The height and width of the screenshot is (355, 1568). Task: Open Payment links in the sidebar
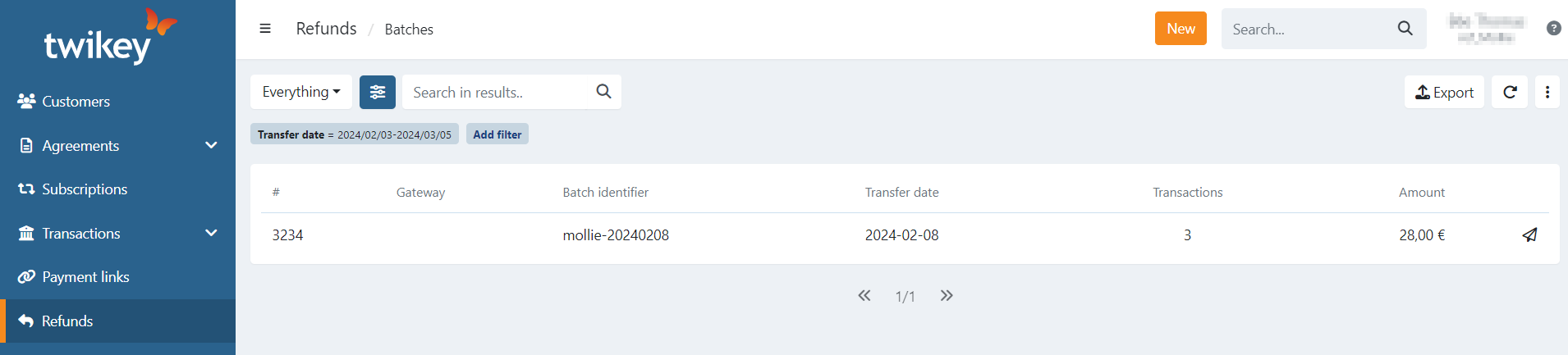[85, 277]
